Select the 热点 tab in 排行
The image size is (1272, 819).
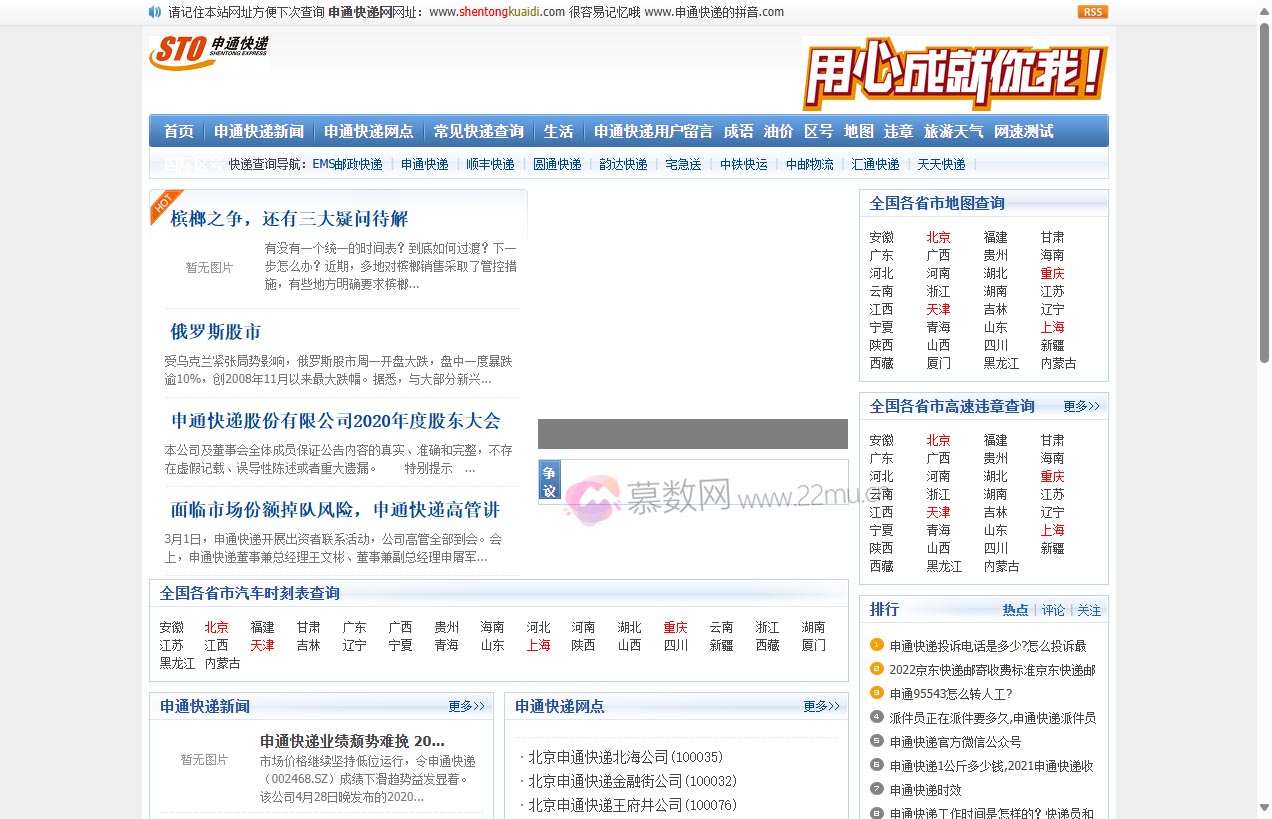pos(1016,609)
